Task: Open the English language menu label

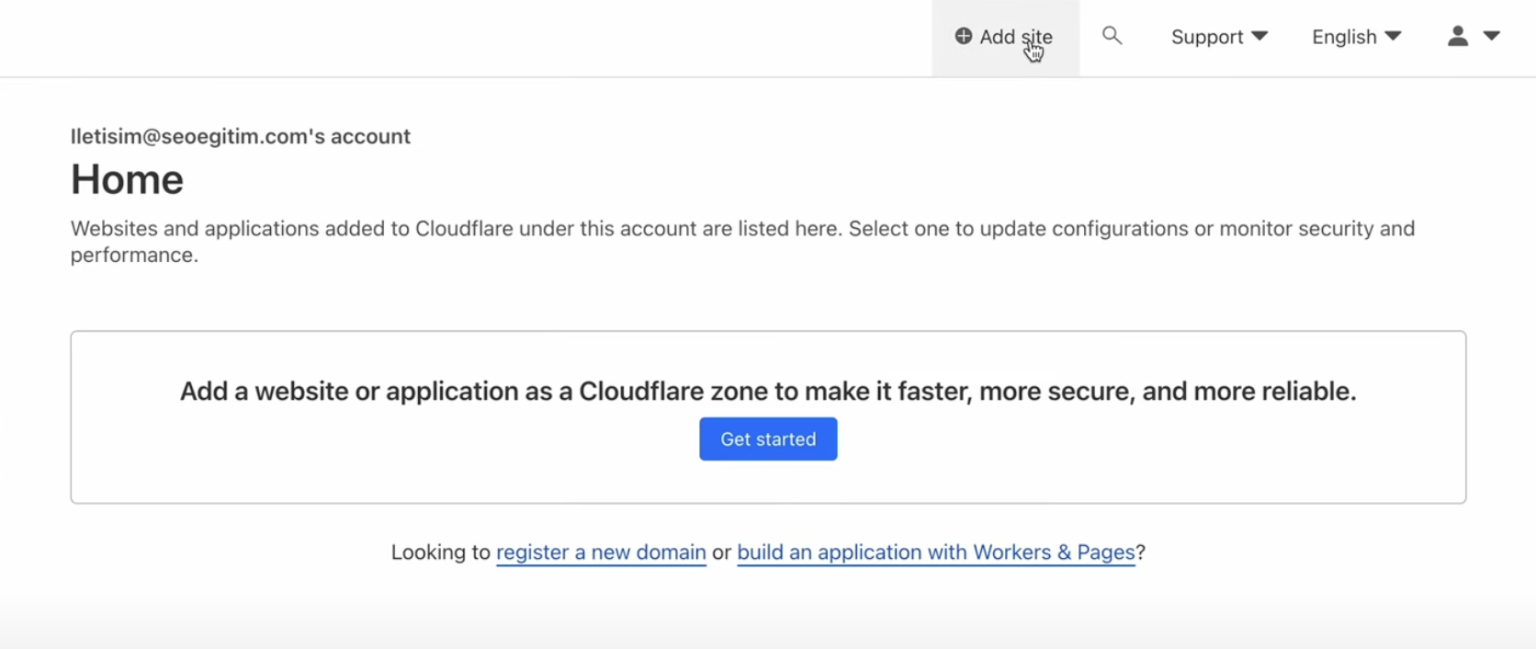Action: click(1344, 37)
